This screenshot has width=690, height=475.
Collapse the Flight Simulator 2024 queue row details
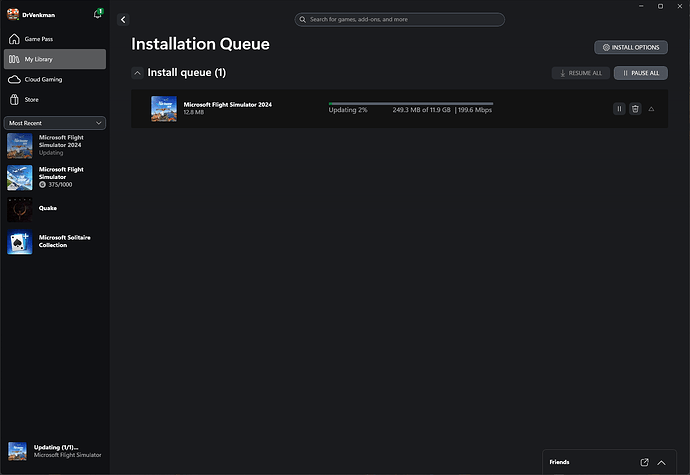tap(651, 109)
